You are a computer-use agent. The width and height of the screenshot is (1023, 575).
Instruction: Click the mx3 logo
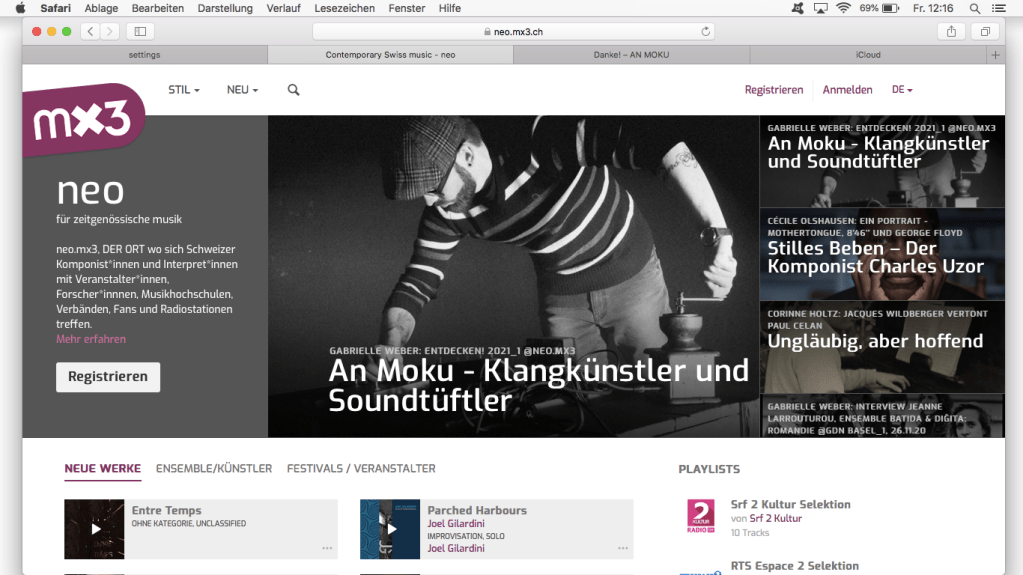84,121
